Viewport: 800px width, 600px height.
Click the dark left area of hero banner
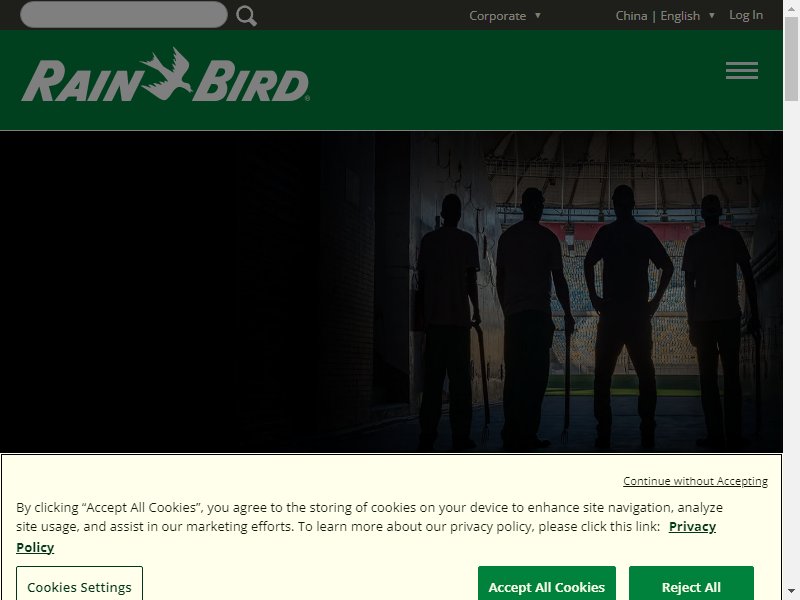153,291
